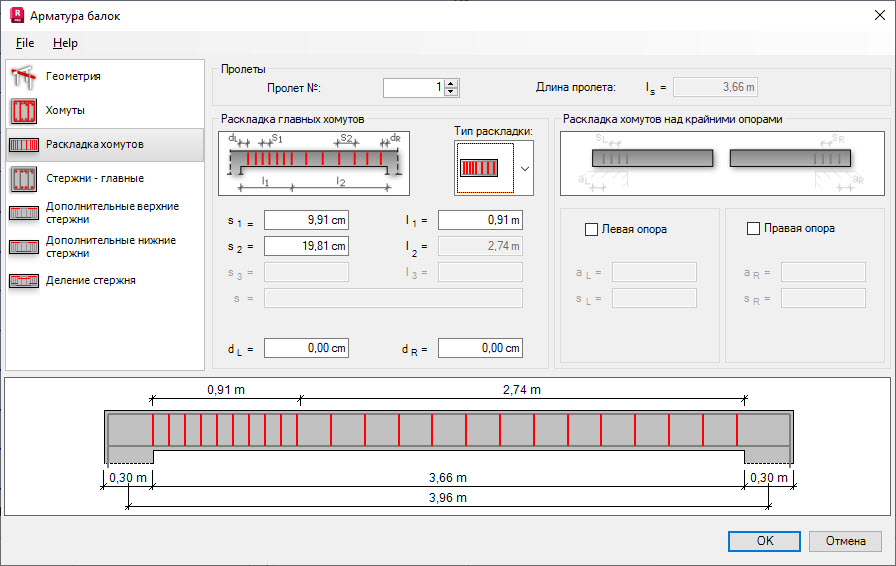Click the 3,66 m span dimension in preview

pyautogui.click(x=448, y=477)
